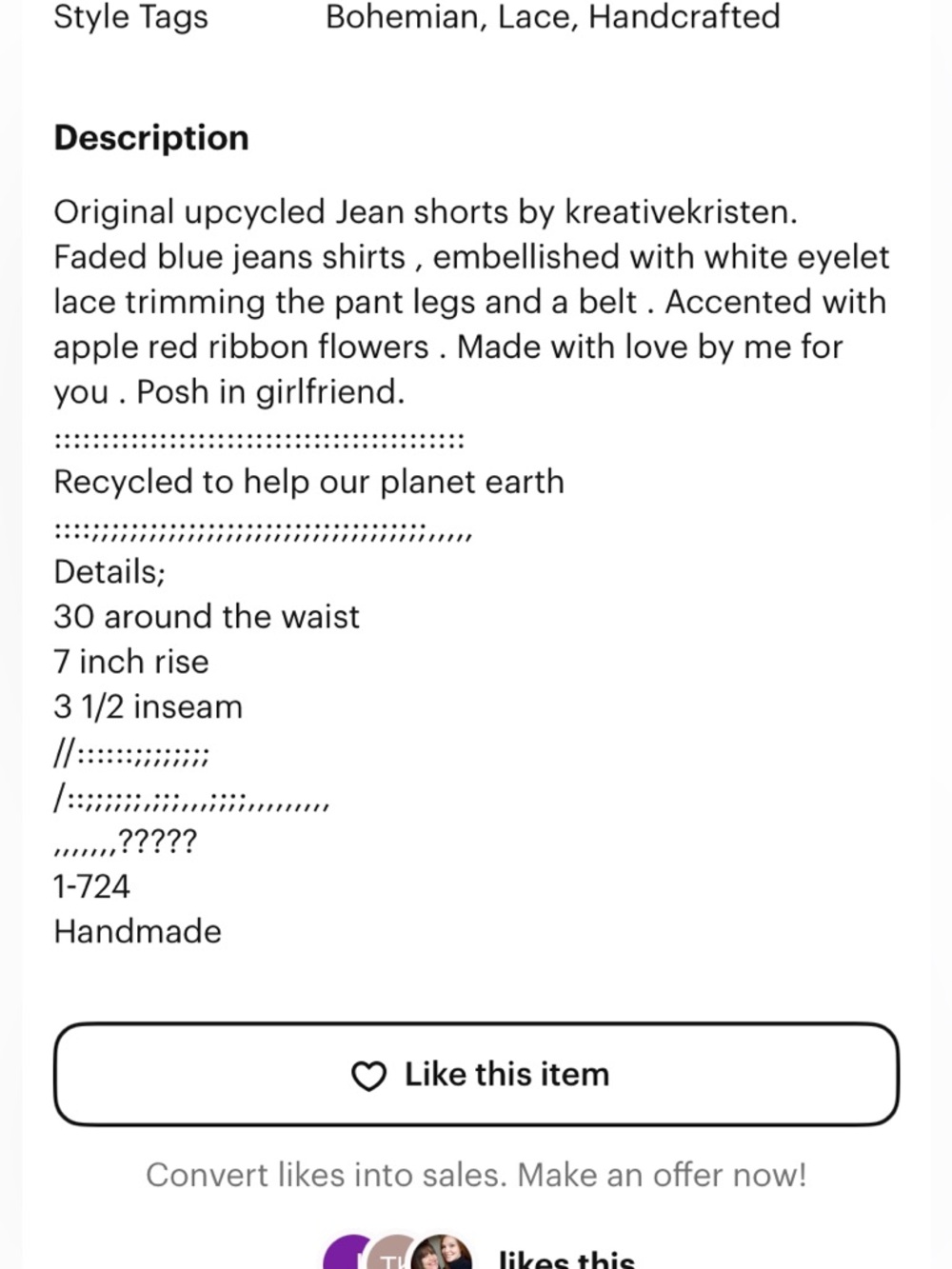Click the '30 around the waist' line

click(x=207, y=617)
